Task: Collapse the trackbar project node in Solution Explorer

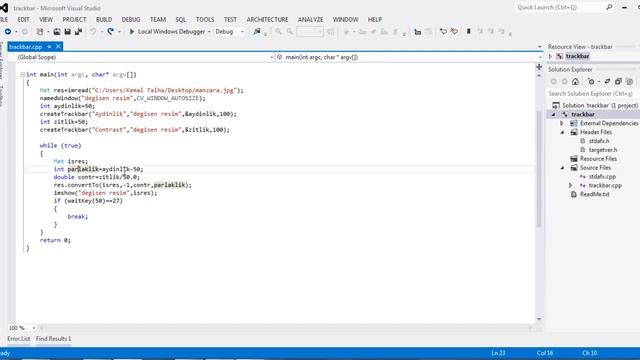Action: [x=554, y=114]
